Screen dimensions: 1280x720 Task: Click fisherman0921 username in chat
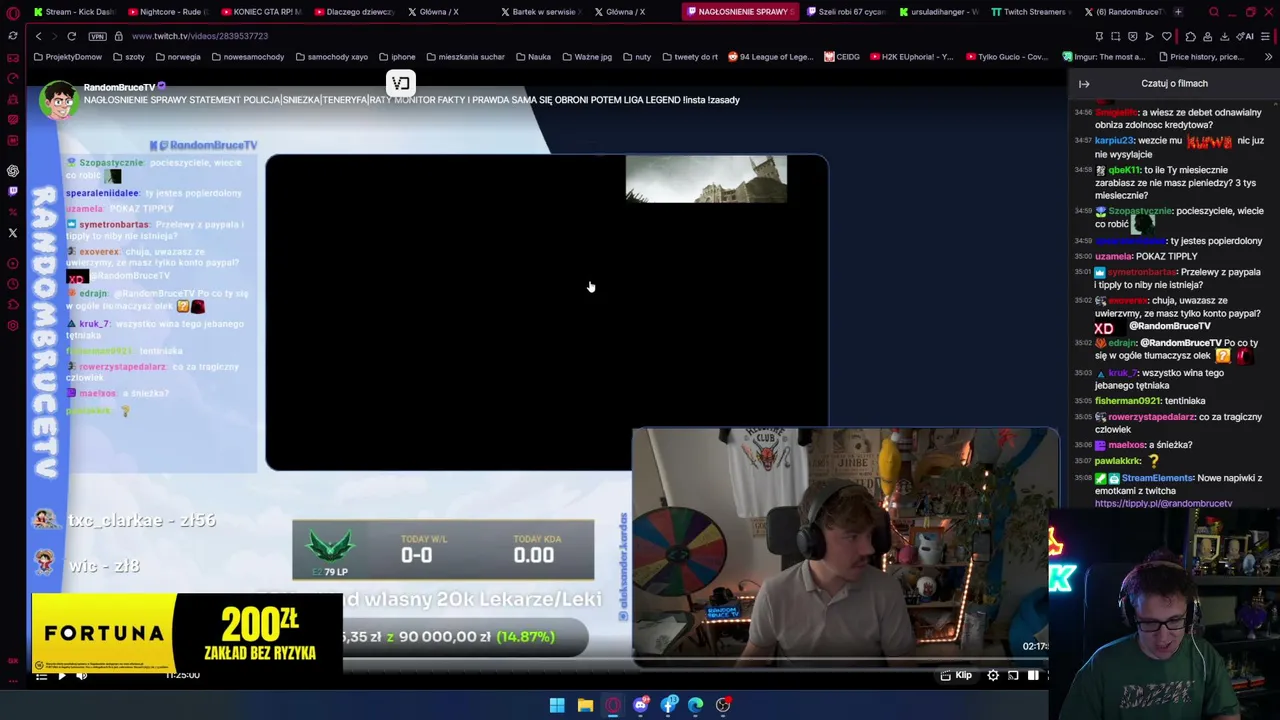click(x=1127, y=401)
